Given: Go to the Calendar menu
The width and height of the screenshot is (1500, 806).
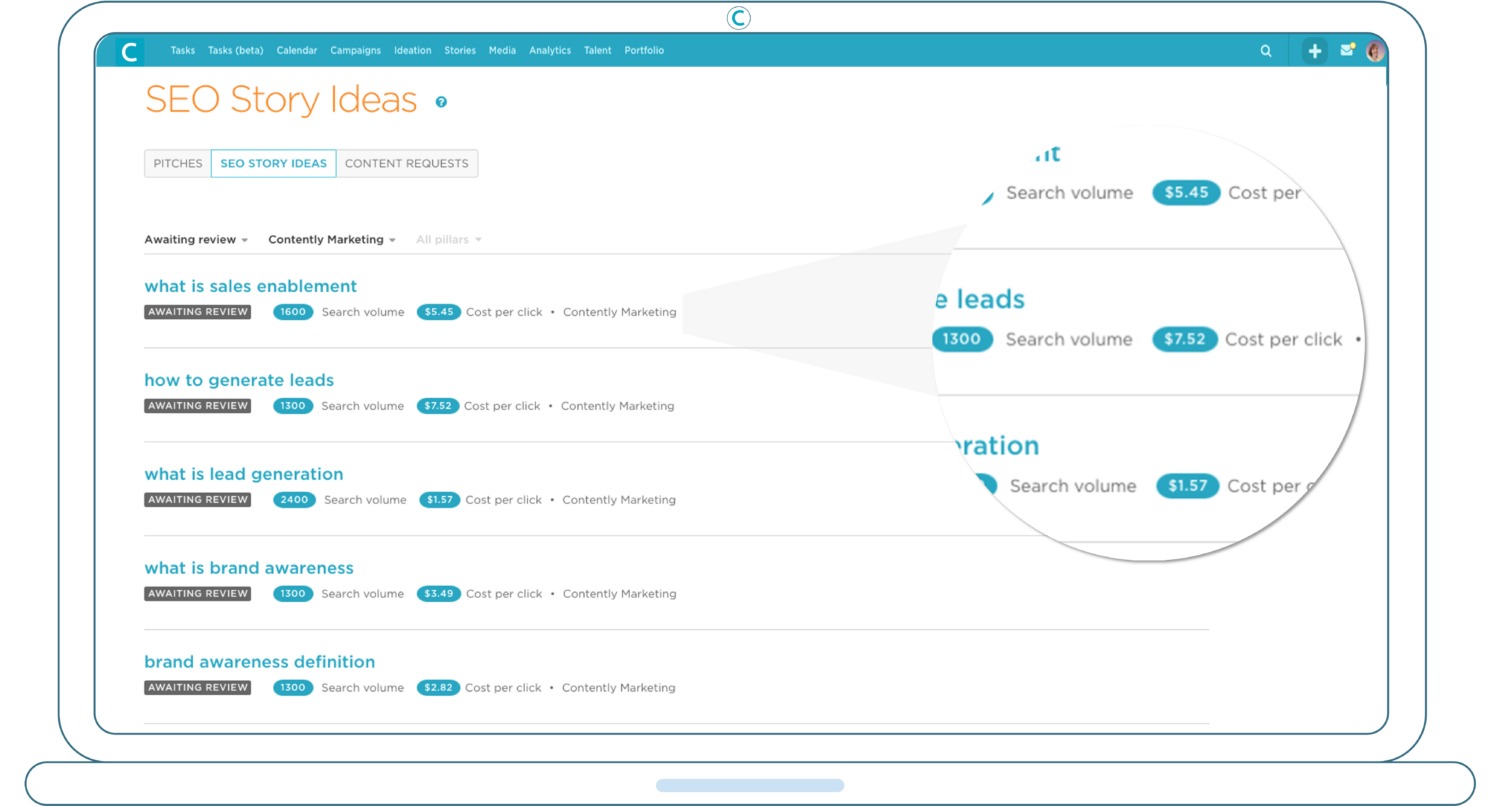Looking at the screenshot, I should [297, 51].
